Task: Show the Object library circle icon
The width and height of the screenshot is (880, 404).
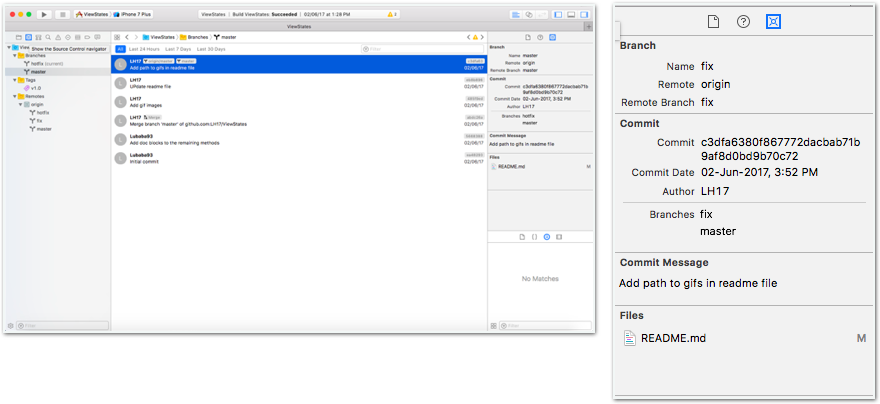Action: pos(547,237)
